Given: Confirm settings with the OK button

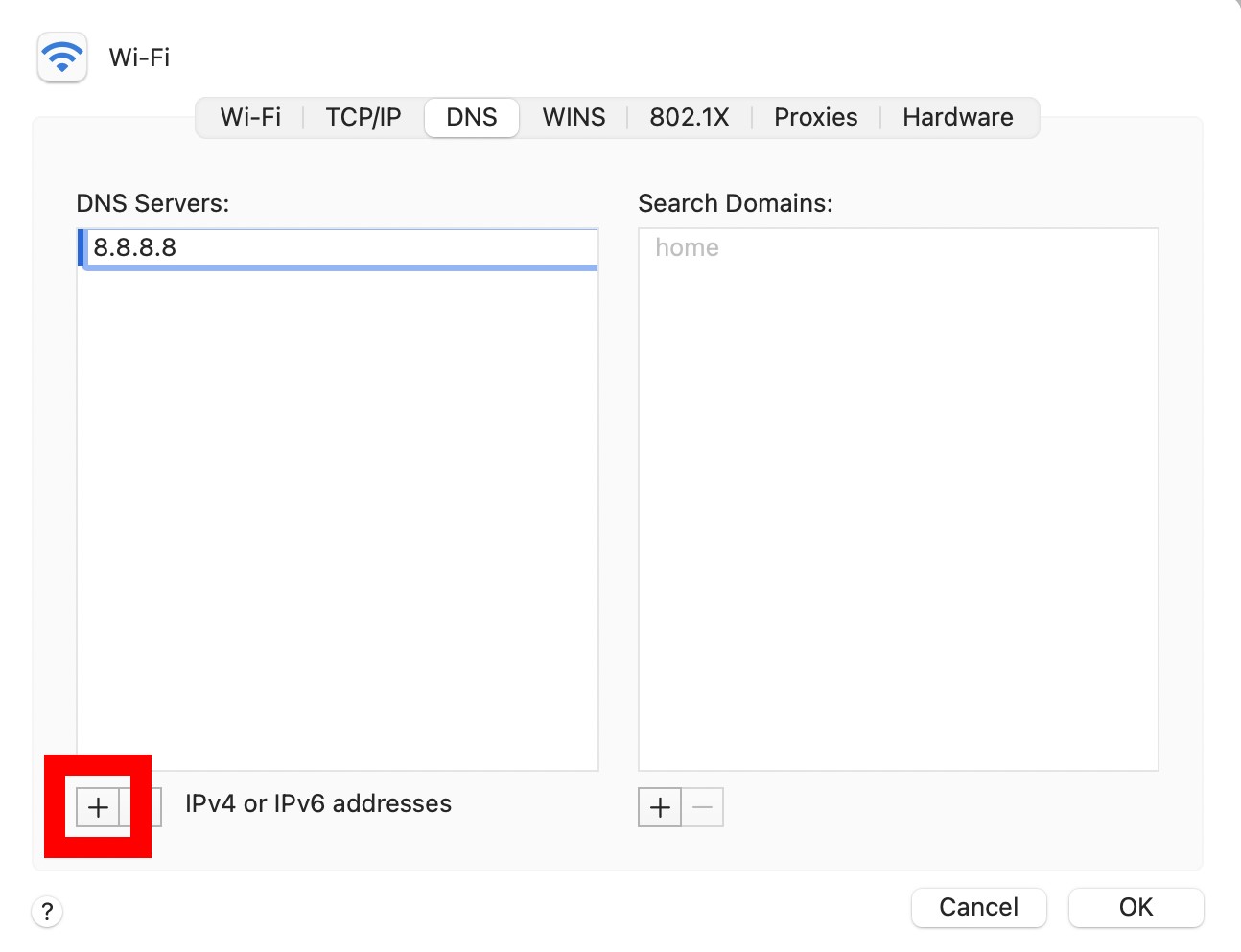Looking at the screenshot, I should (x=1136, y=907).
